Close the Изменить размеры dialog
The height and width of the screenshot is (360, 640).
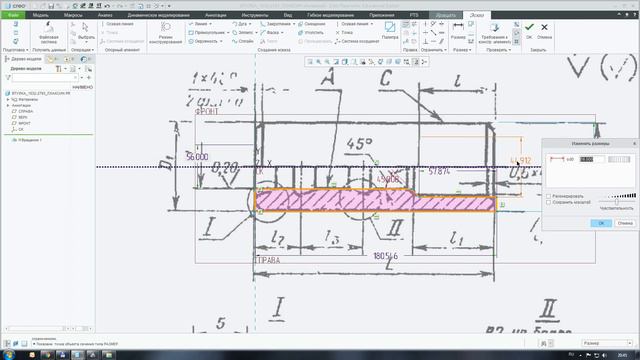tap(634, 143)
